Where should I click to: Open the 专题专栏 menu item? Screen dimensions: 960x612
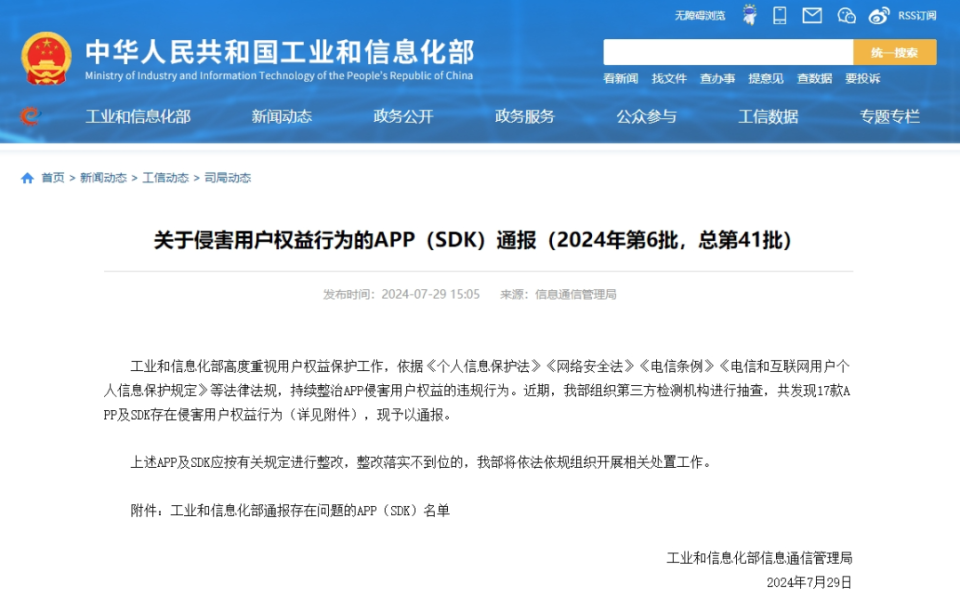pyautogui.click(x=890, y=116)
